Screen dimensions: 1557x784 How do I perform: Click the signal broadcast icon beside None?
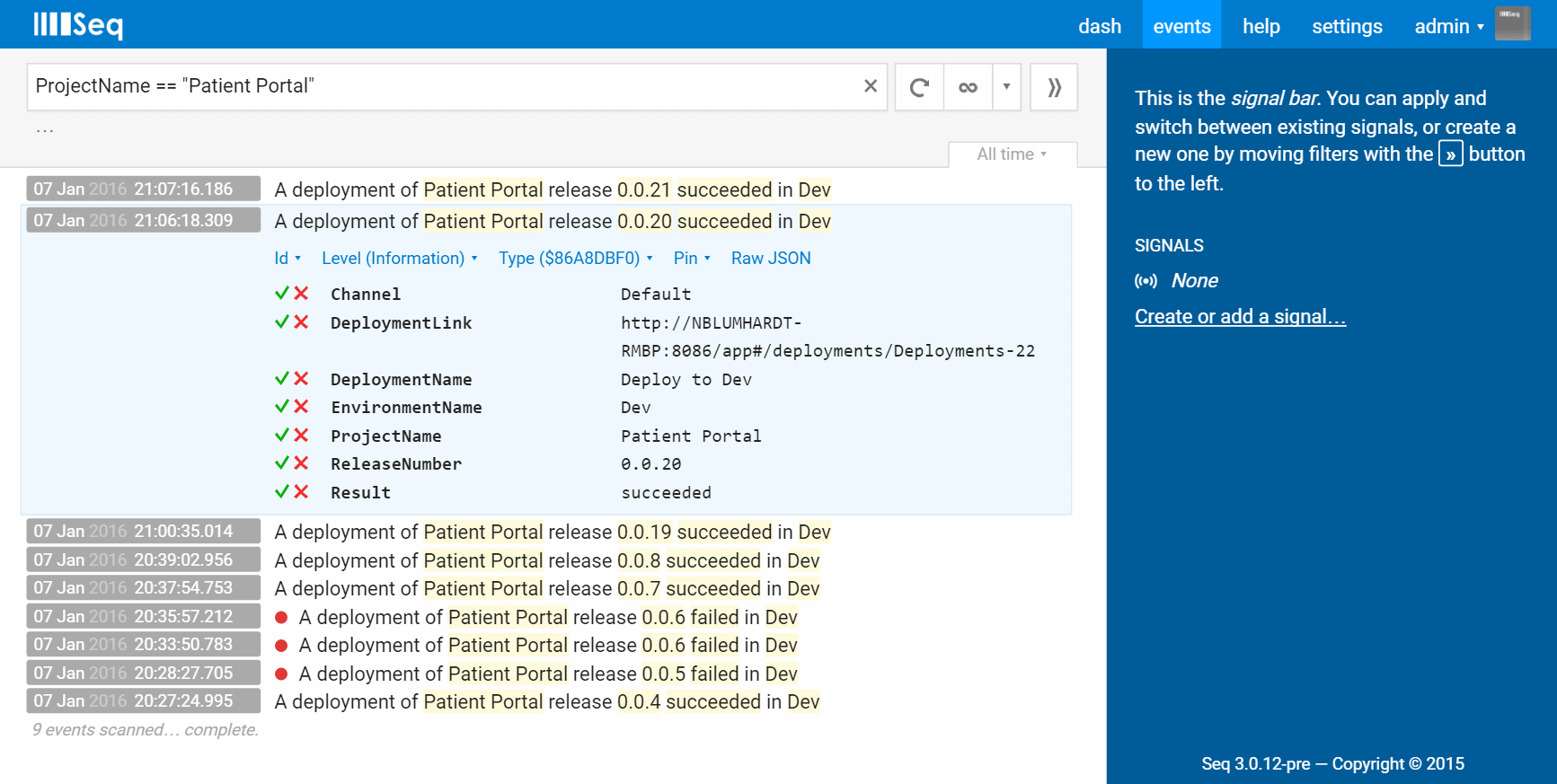(x=1146, y=281)
